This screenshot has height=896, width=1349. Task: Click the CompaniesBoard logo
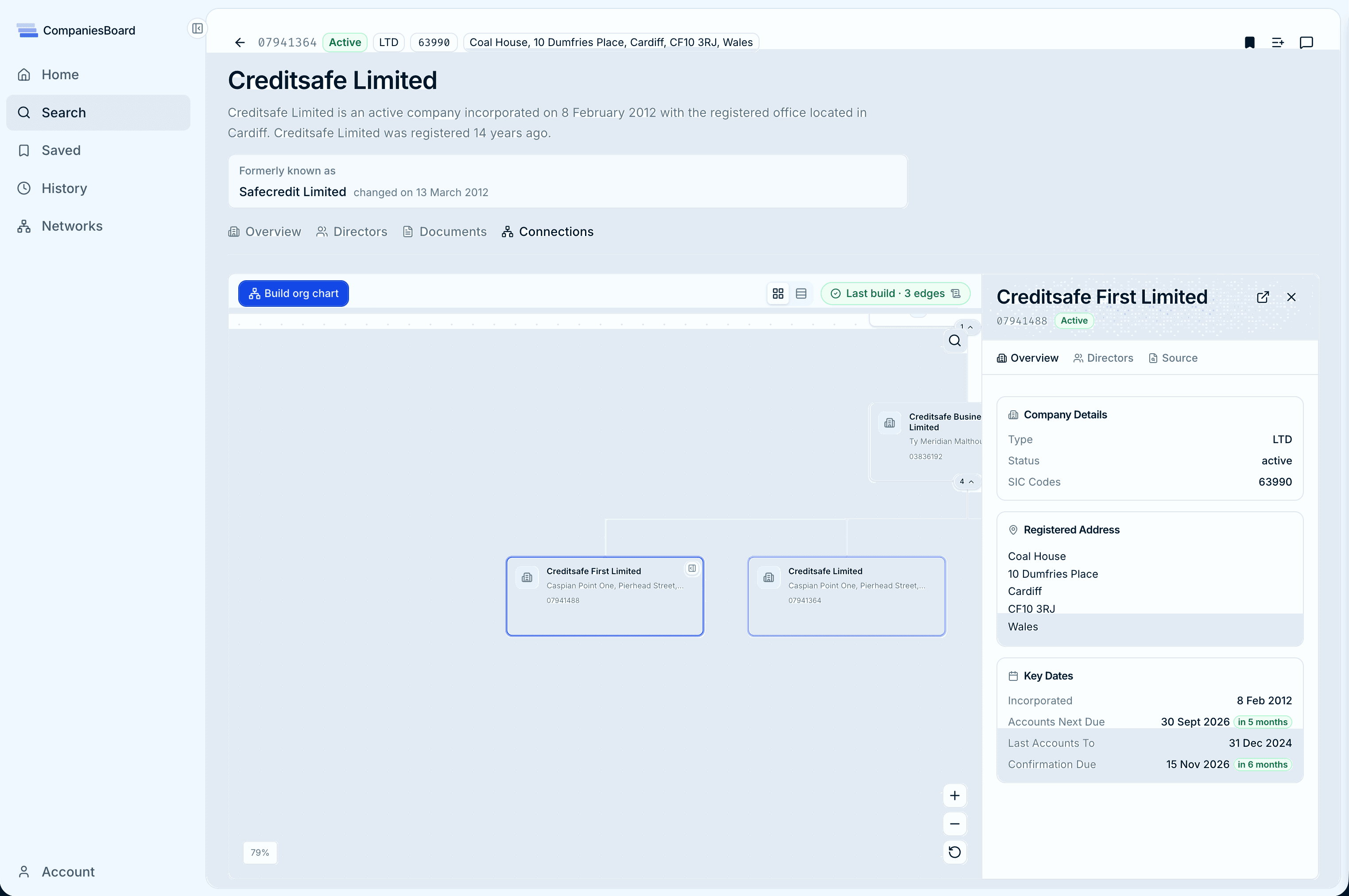[x=76, y=30]
